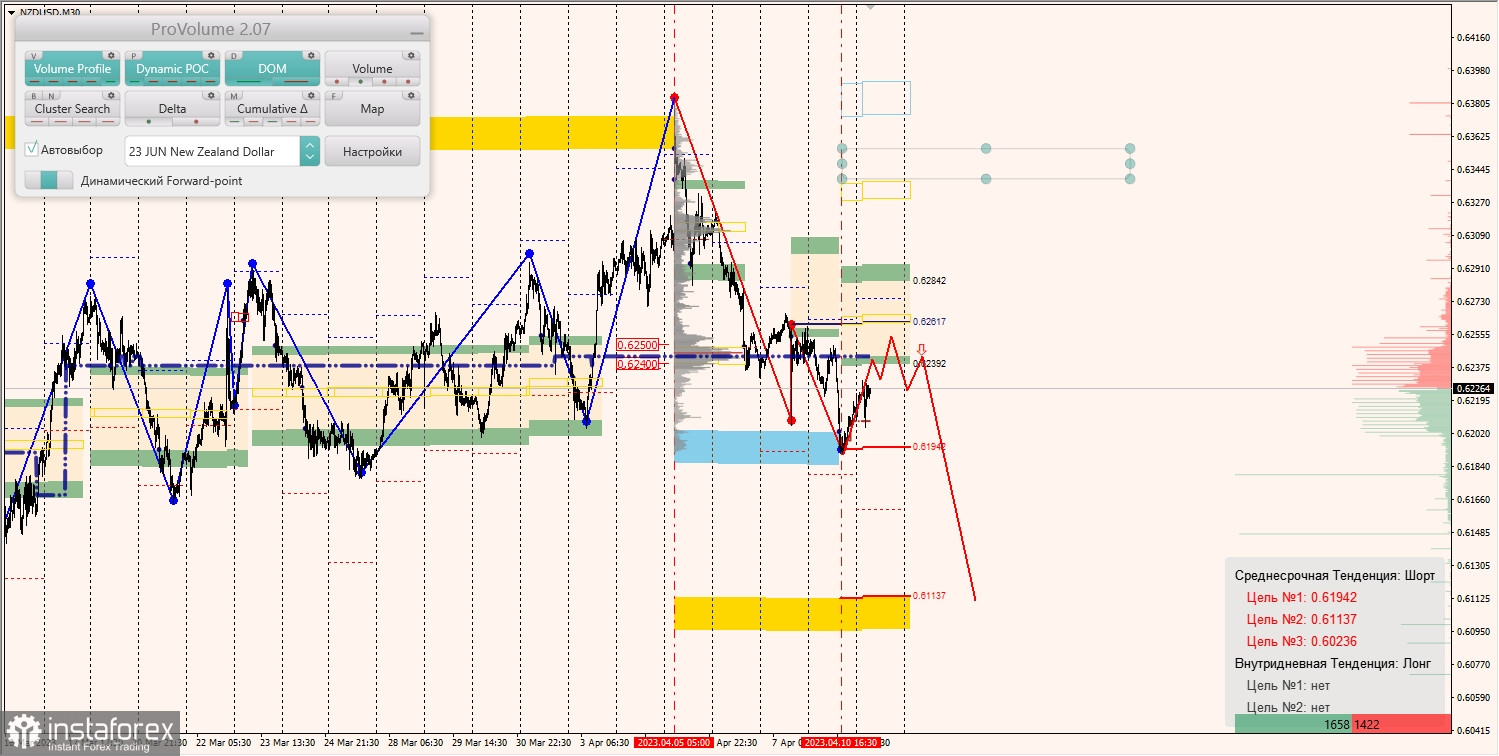Select red-dot segment under Delta button
This screenshot has height=756, width=1499.
click(196, 122)
